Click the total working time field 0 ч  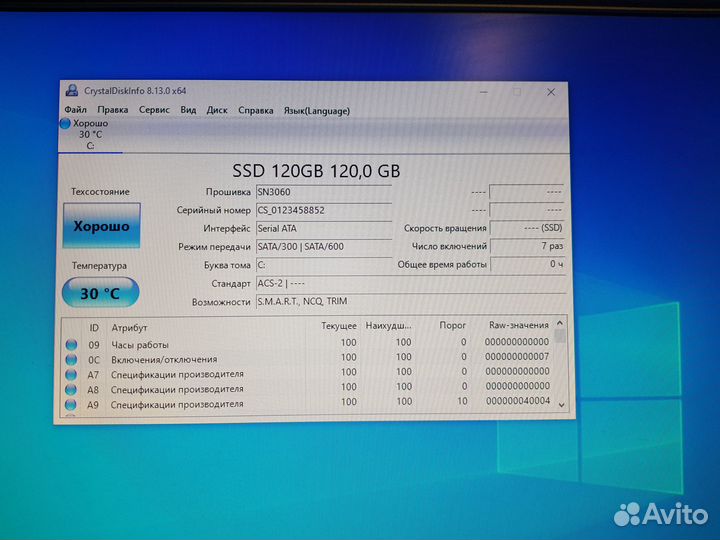coord(527,264)
